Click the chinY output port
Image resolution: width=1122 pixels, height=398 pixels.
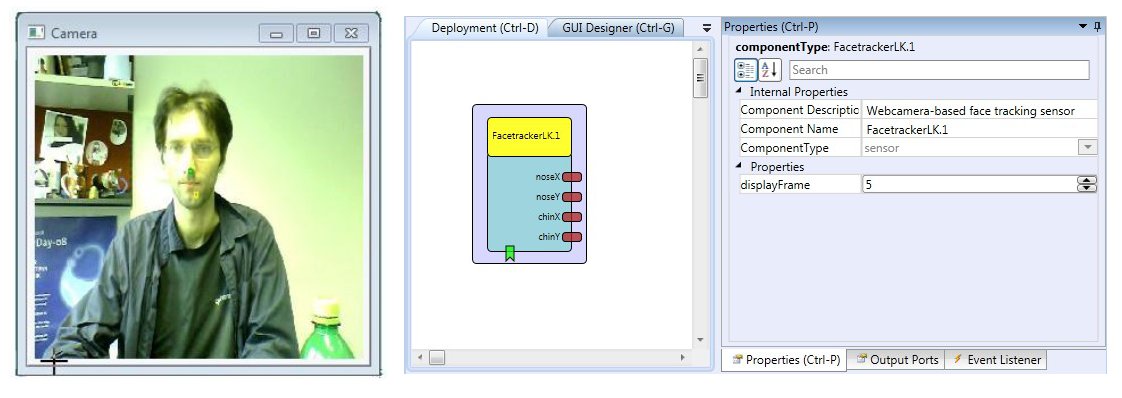coord(572,237)
